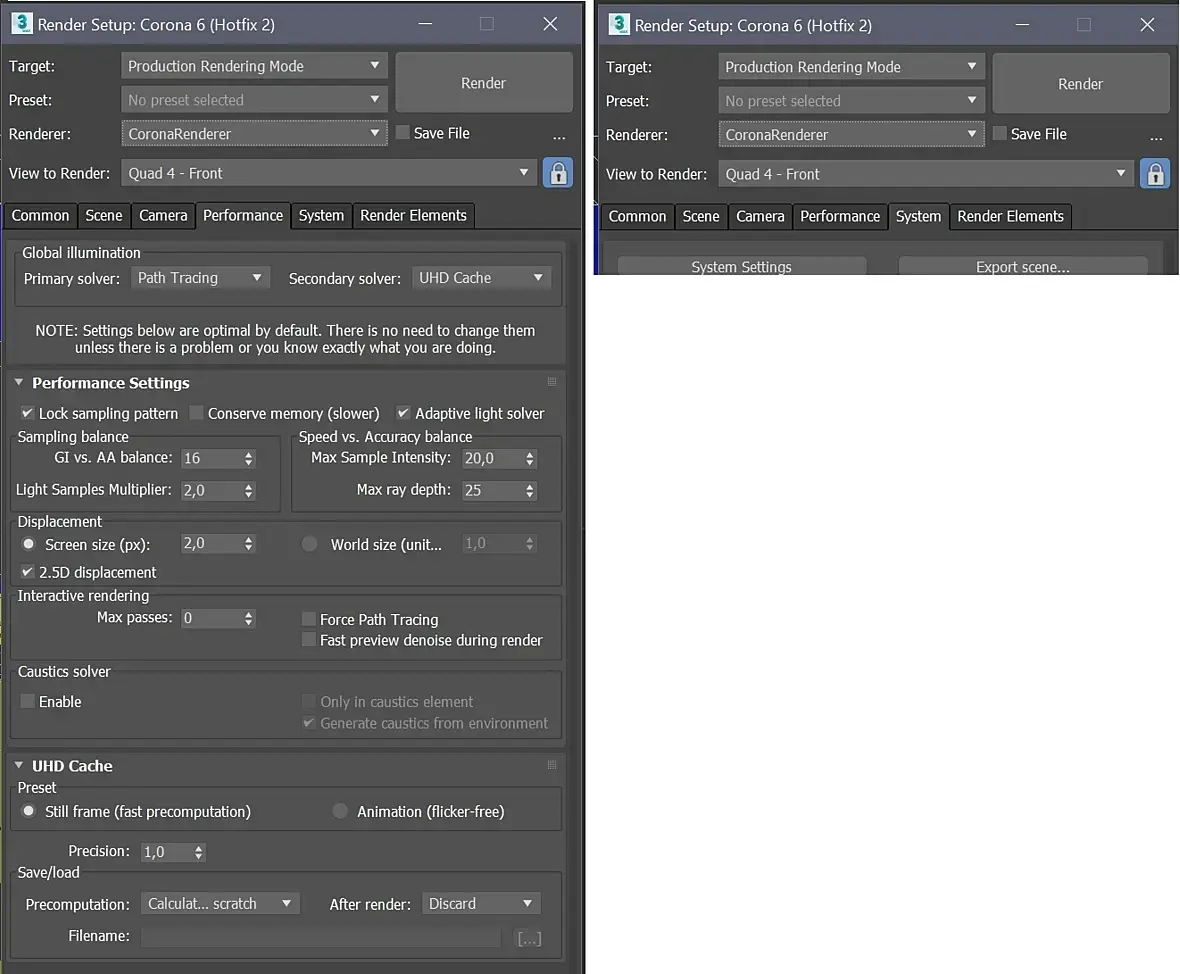Open Render Elements tab in left window

click(x=413, y=216)
